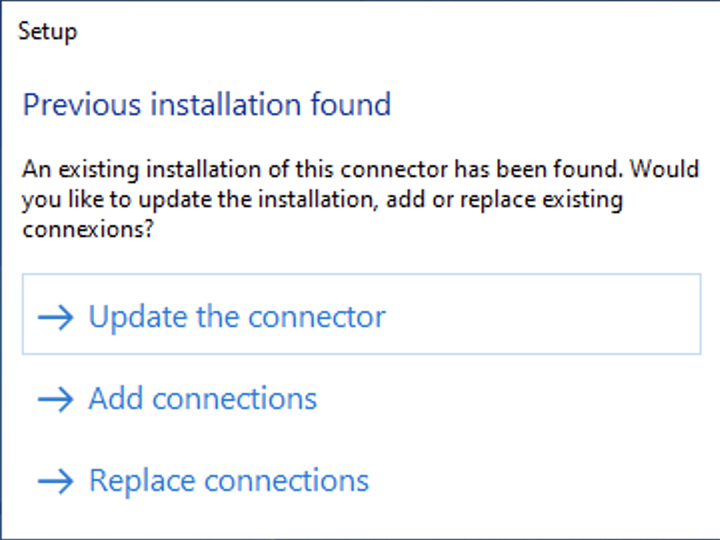Click the word found in the heading
Image resolution: width=720 pixels, height=540 pixels.
pos(355,104)
